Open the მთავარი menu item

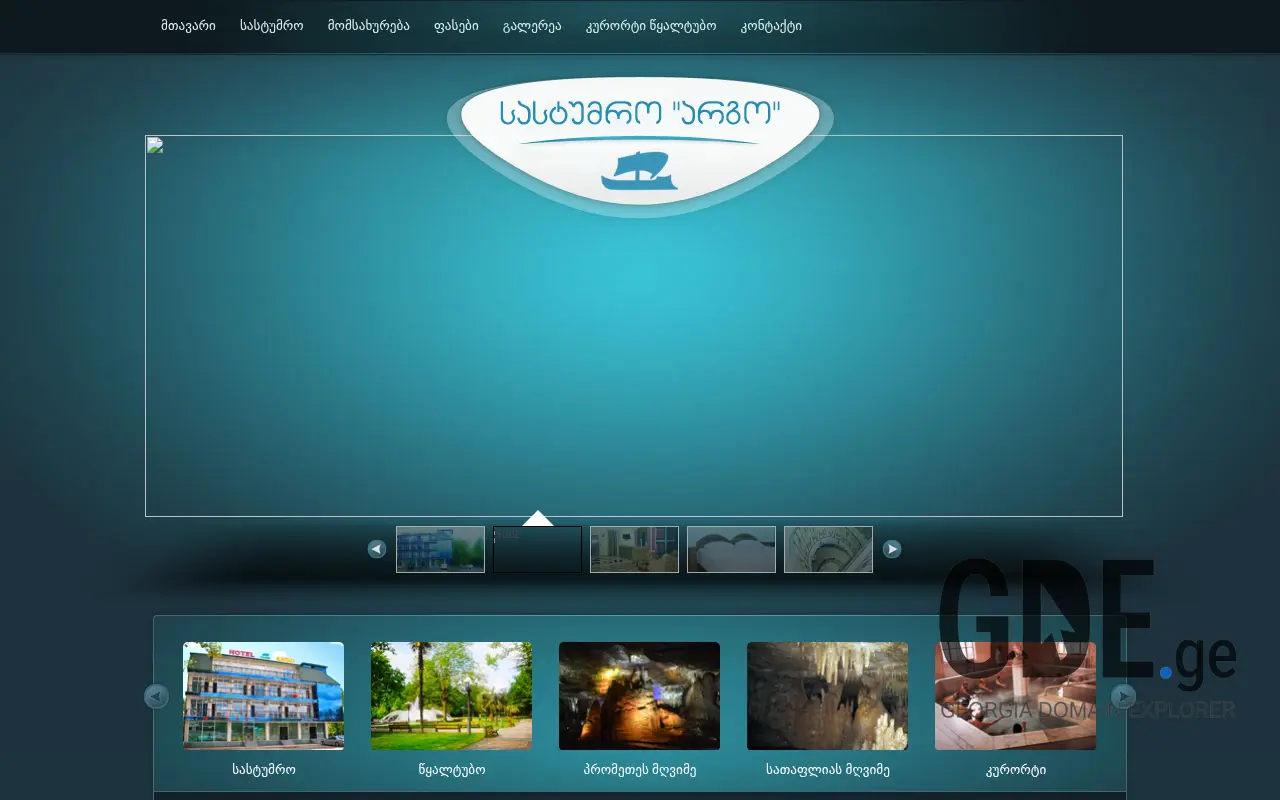click(187, 26)
